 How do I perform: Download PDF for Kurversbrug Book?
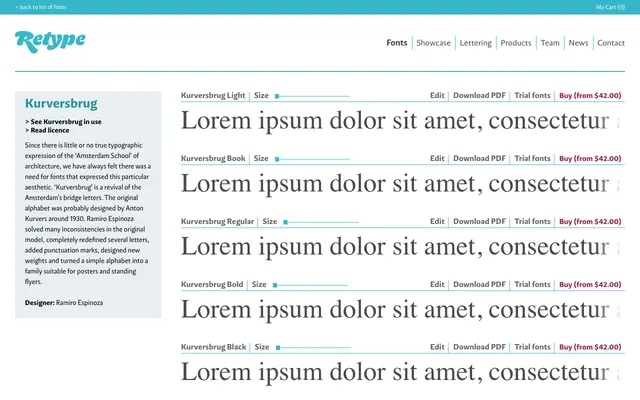click(480, 158)
